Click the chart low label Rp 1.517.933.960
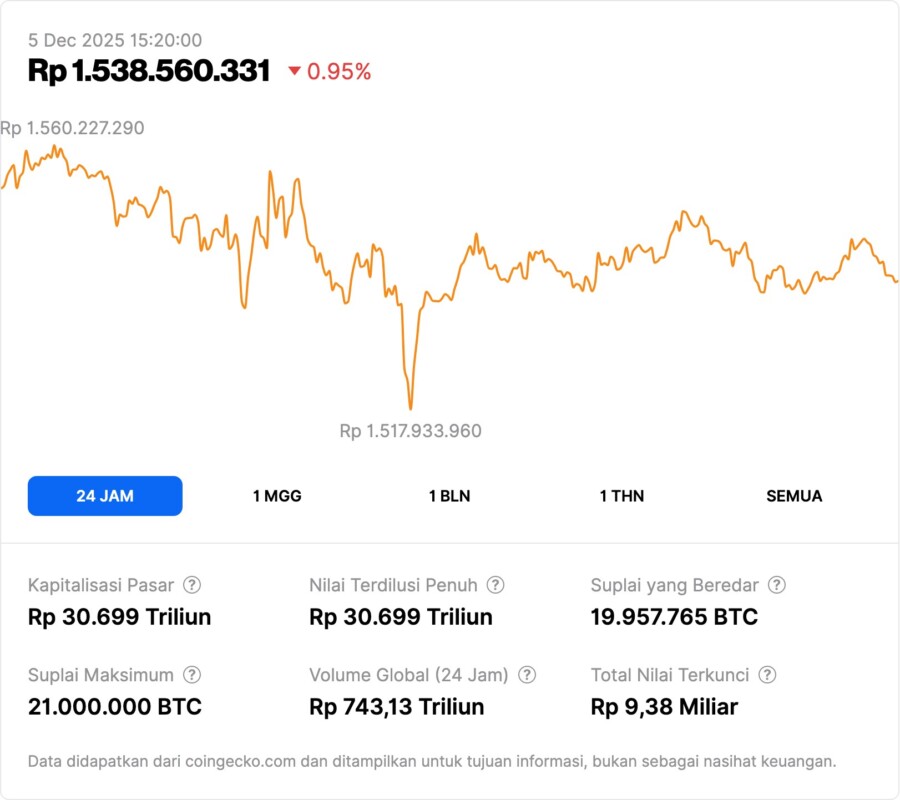Image resolution: width=900 pixels, height=800 pixels. pyautogui.click(x=410, y=431)
